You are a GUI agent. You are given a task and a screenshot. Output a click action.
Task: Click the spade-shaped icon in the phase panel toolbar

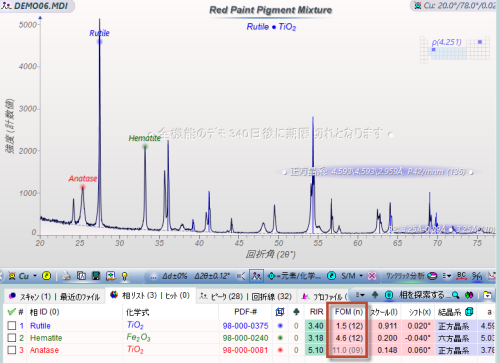tap(375, 295)
